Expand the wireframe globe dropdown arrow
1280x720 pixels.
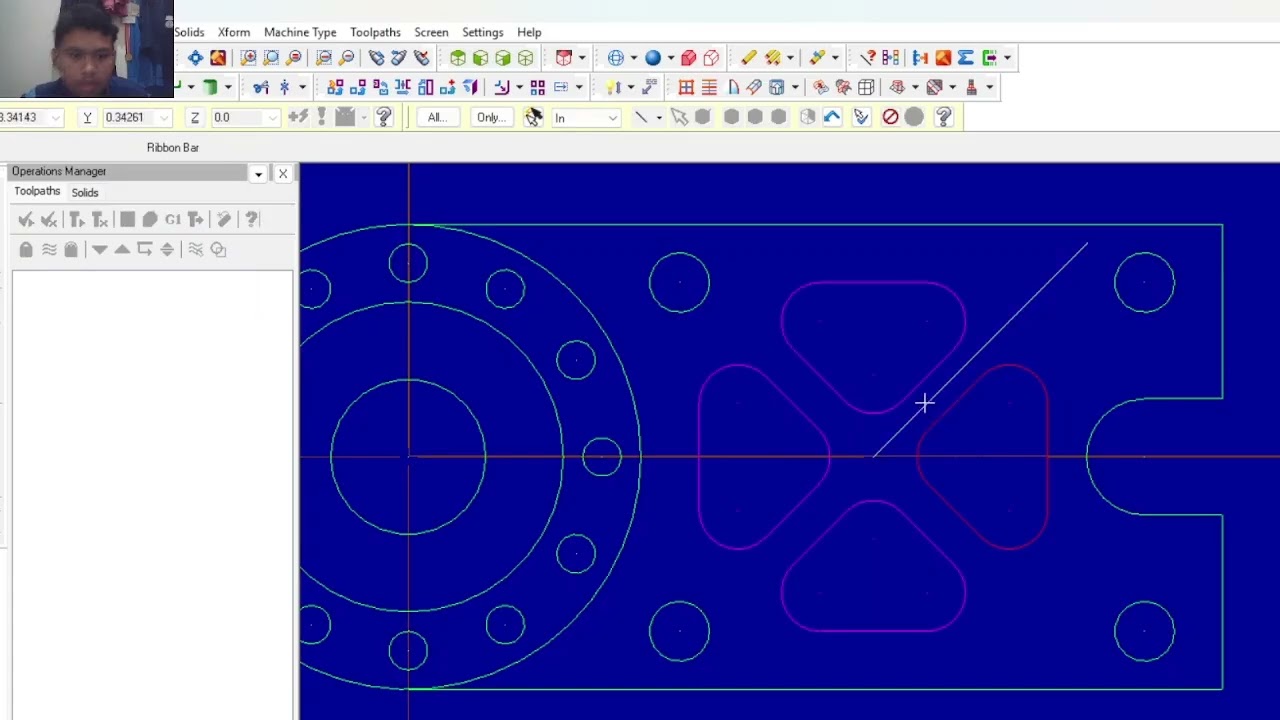point(633,58)
